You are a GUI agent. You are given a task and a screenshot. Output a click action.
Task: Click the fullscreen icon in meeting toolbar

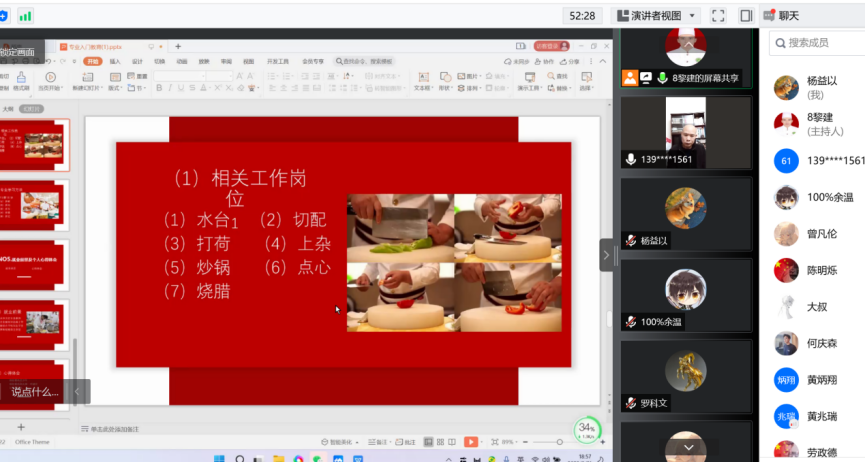pyautogui.click(x=718, y=15)
